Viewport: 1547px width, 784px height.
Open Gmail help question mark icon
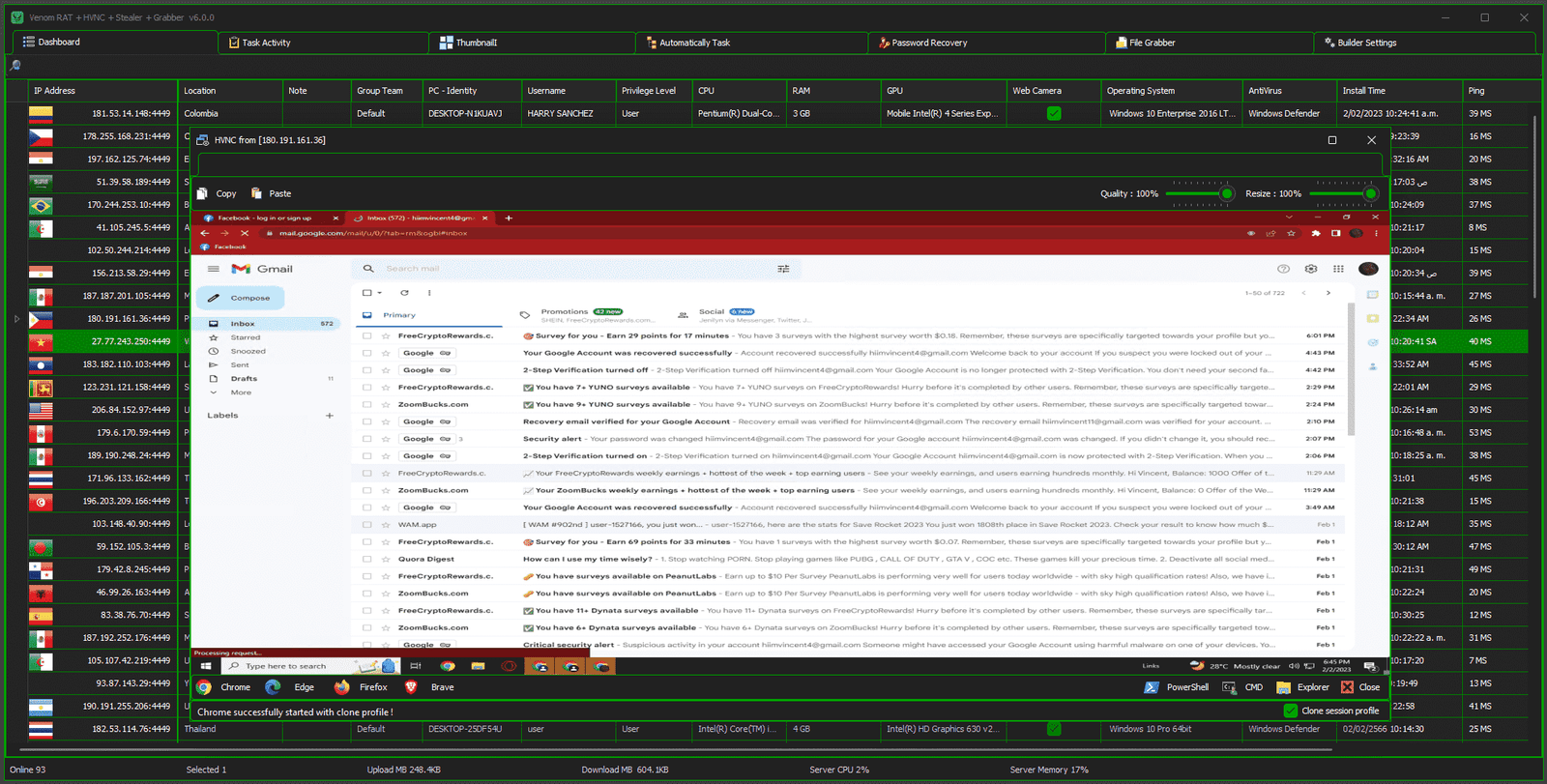pyautogui.click(x=1283, y=269)
